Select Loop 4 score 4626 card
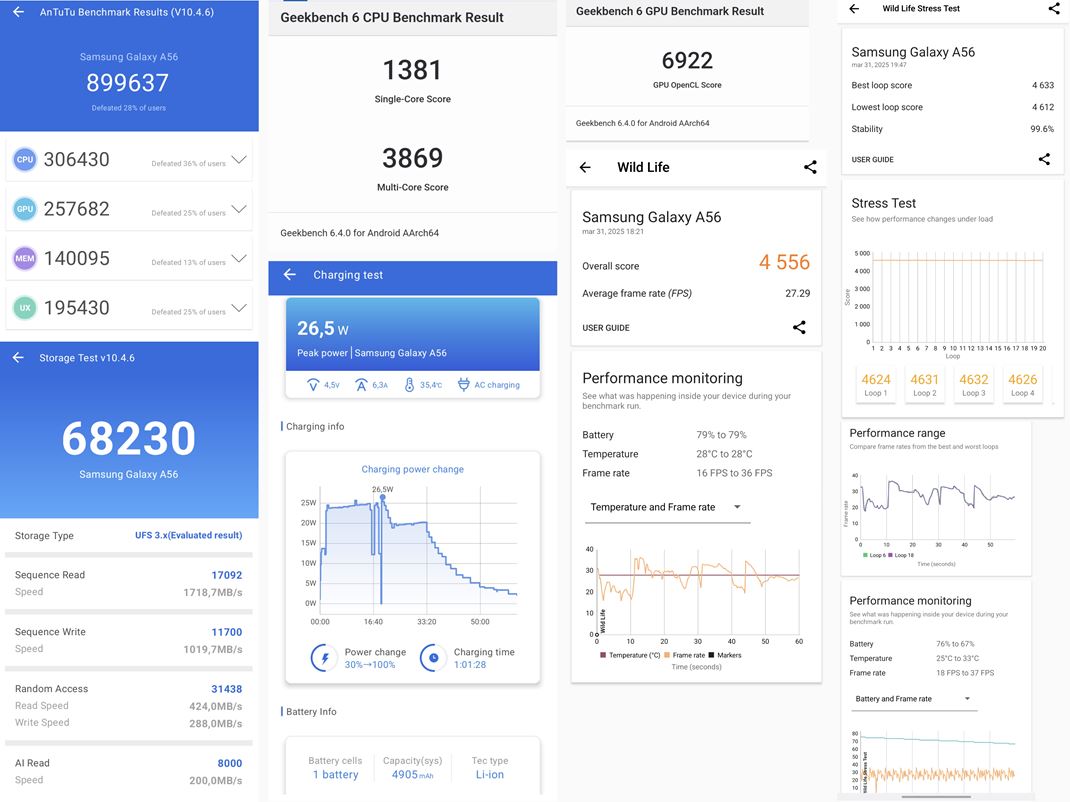This screenshot has height=802, width=1070. 1023,385
